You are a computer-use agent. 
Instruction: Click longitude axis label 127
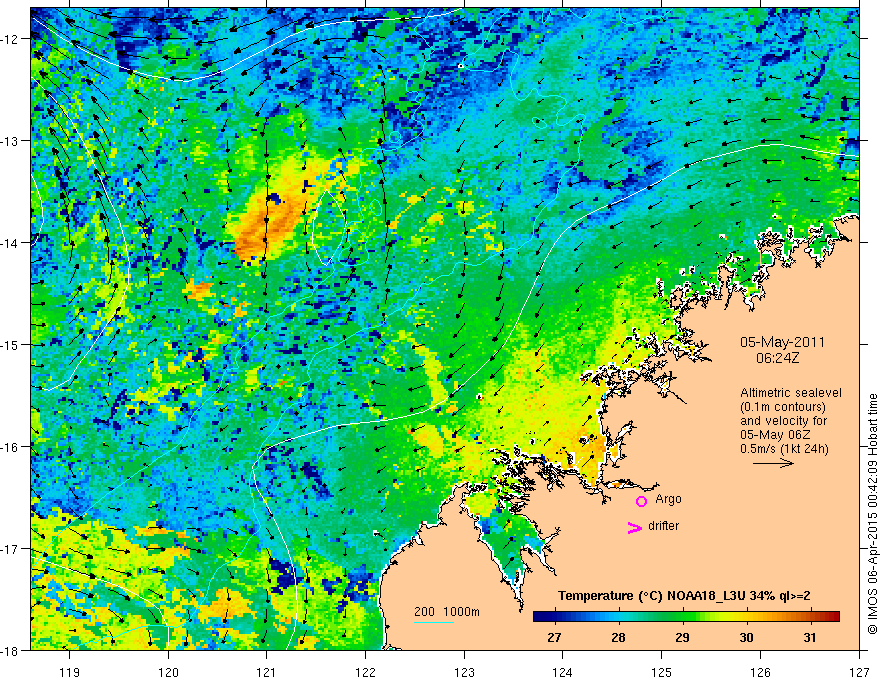click(859, 672)
